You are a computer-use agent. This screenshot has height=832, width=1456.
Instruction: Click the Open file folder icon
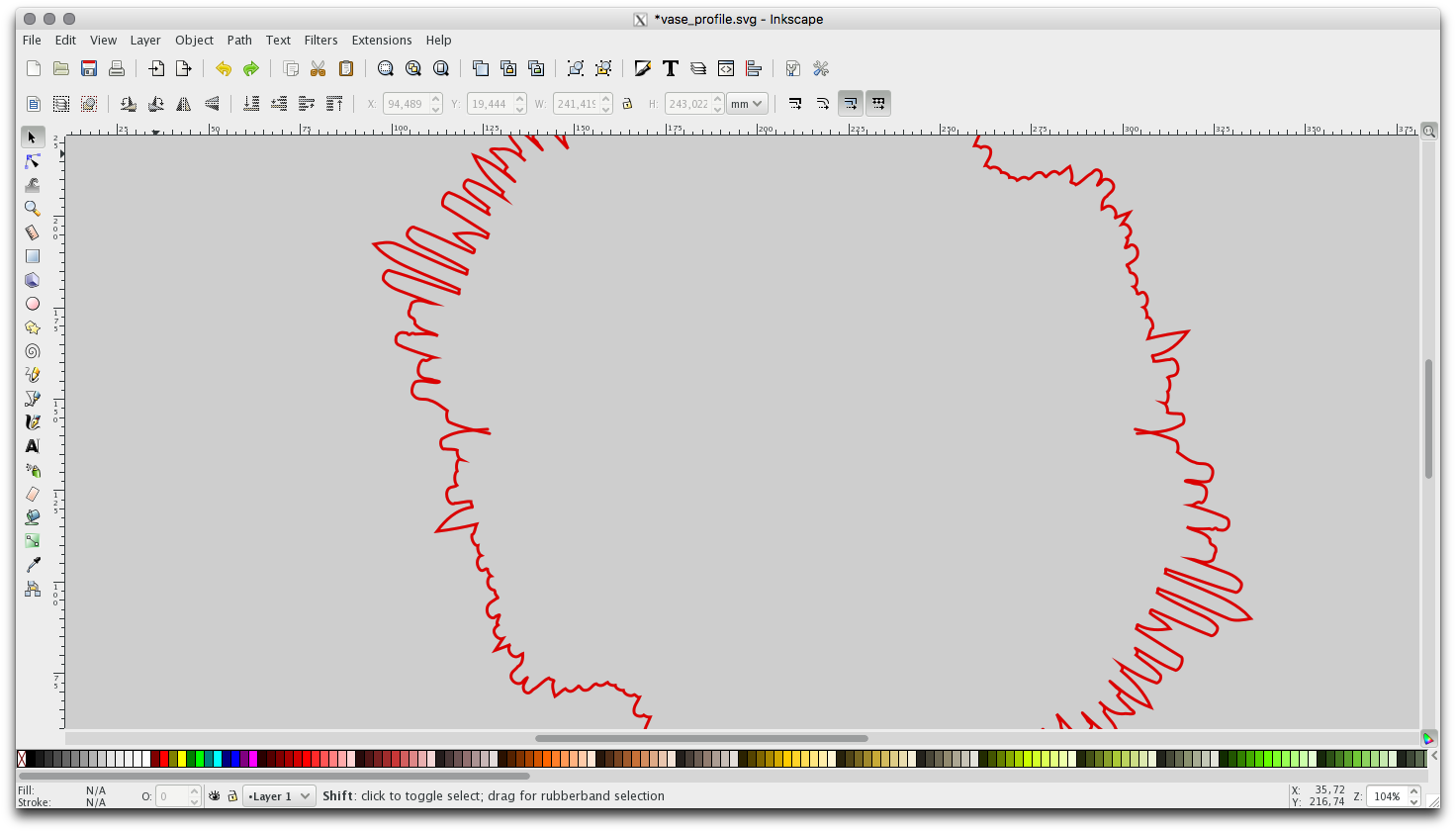tap(61, 68)
